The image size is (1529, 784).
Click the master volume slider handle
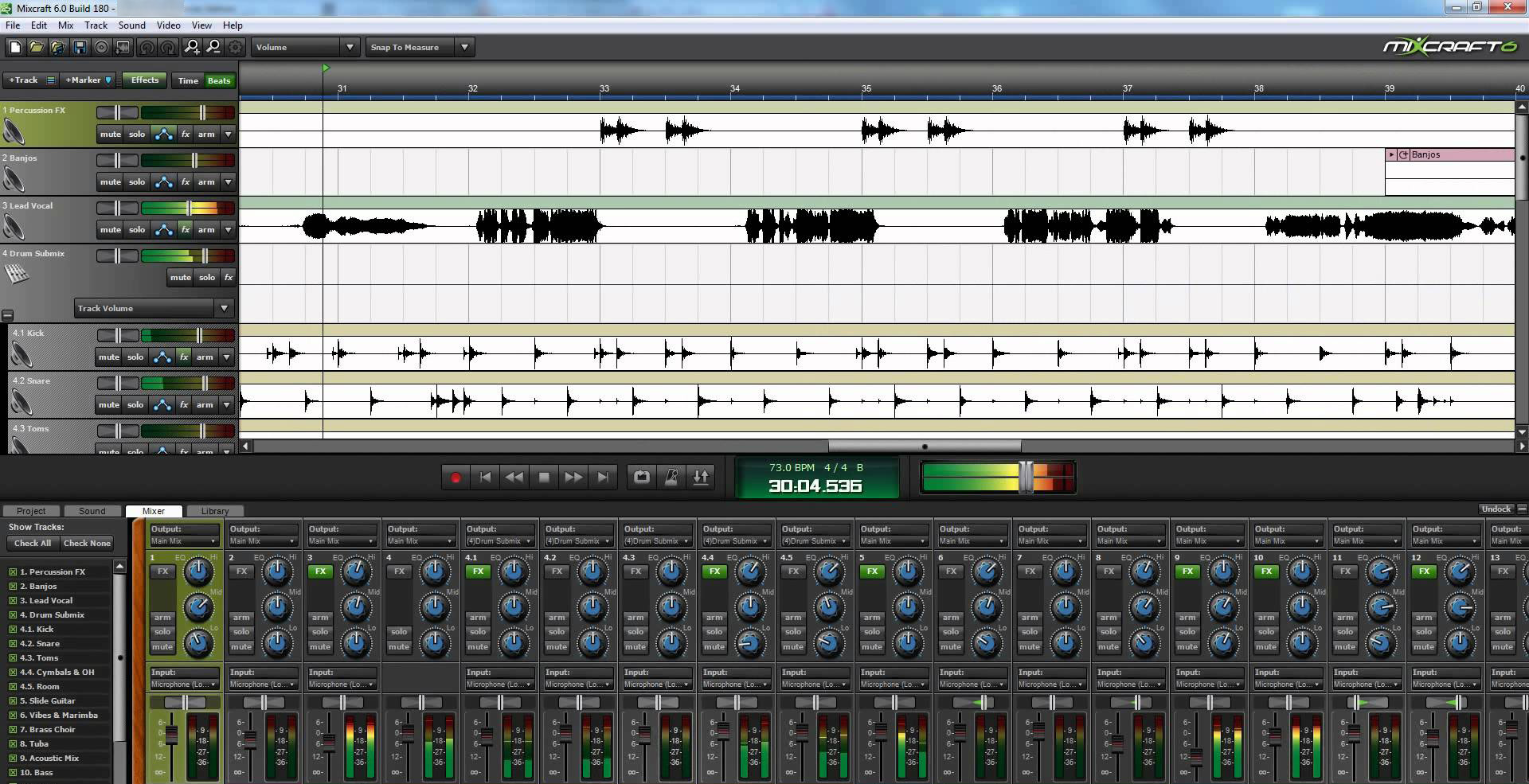(x=1026, y=477)
